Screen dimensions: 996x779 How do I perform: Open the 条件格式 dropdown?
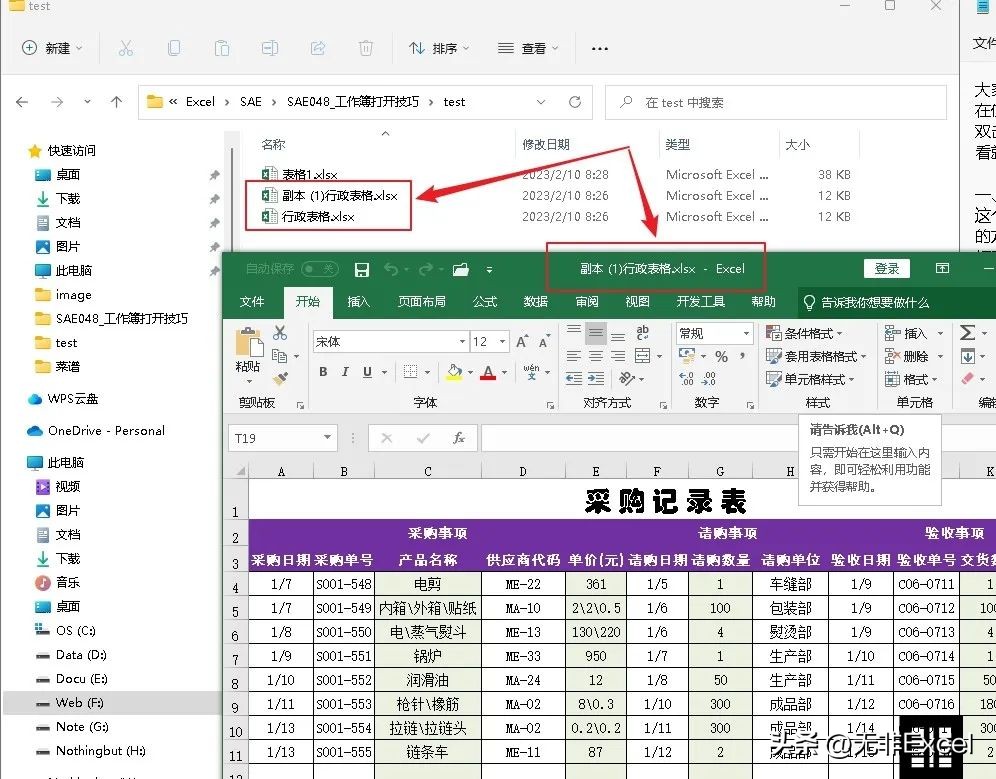point(805,333)
